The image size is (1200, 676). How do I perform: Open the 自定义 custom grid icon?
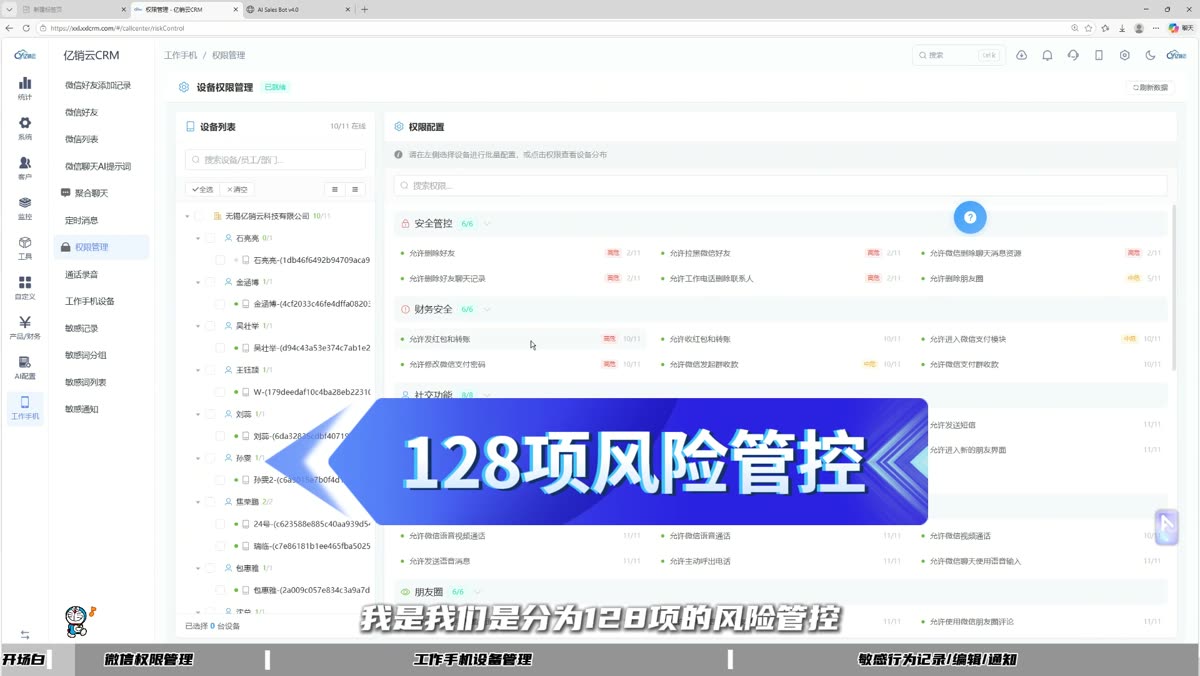[25, 288]
